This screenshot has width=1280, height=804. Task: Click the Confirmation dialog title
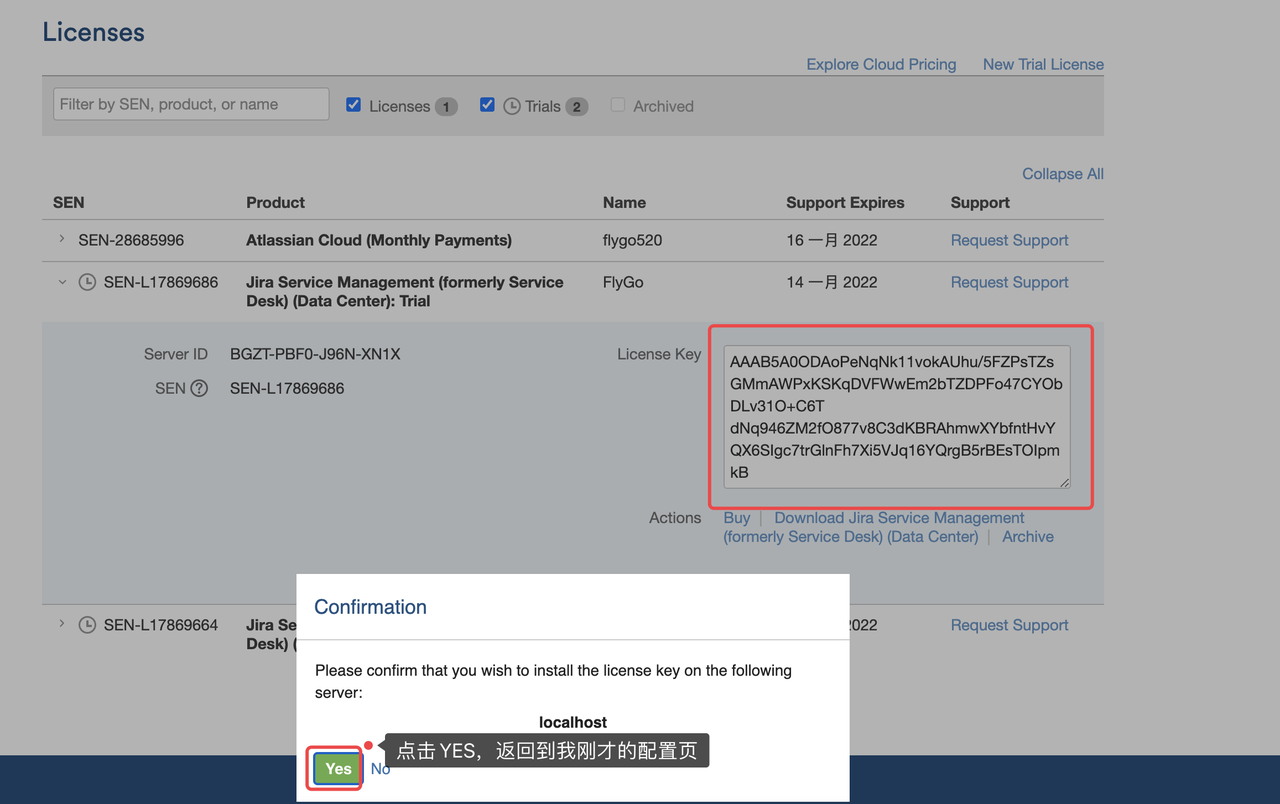point(370,607)
